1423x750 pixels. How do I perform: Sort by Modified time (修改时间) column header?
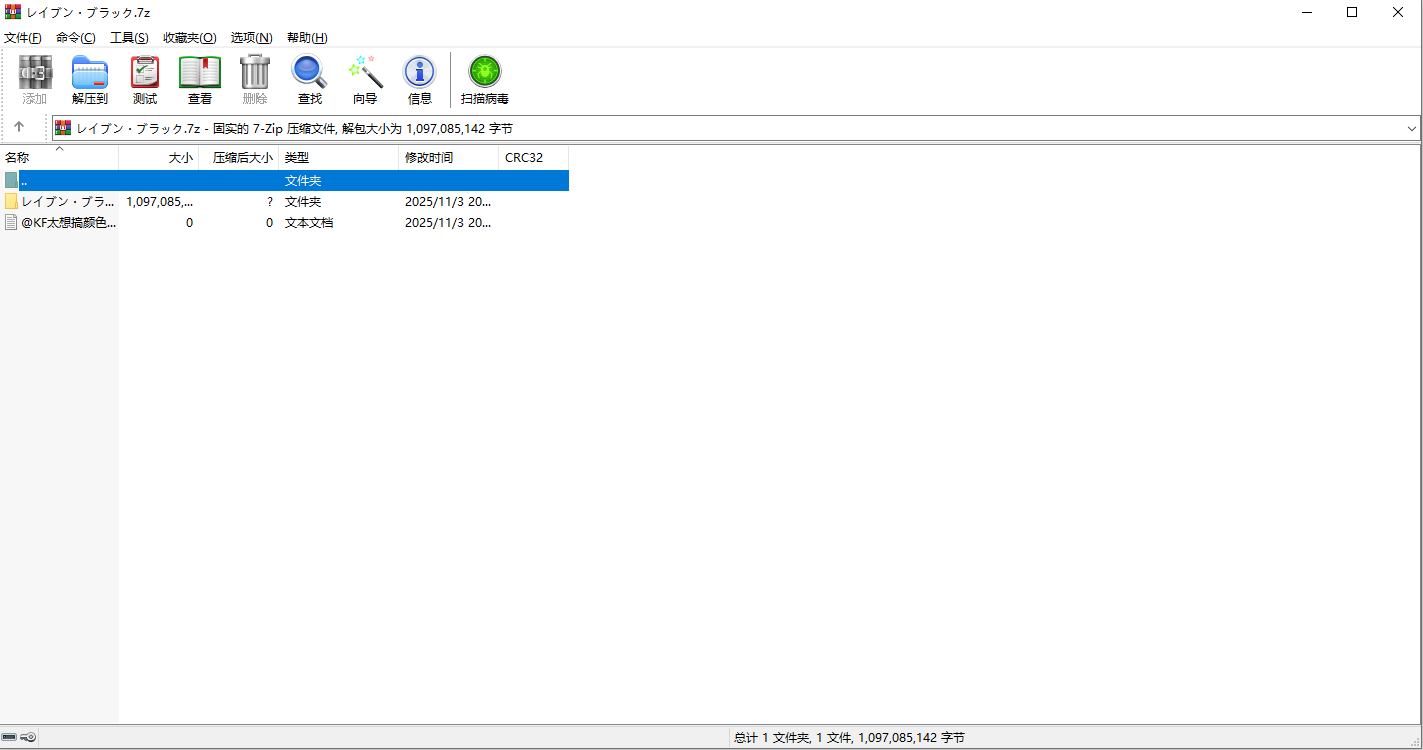pos(429,157)
